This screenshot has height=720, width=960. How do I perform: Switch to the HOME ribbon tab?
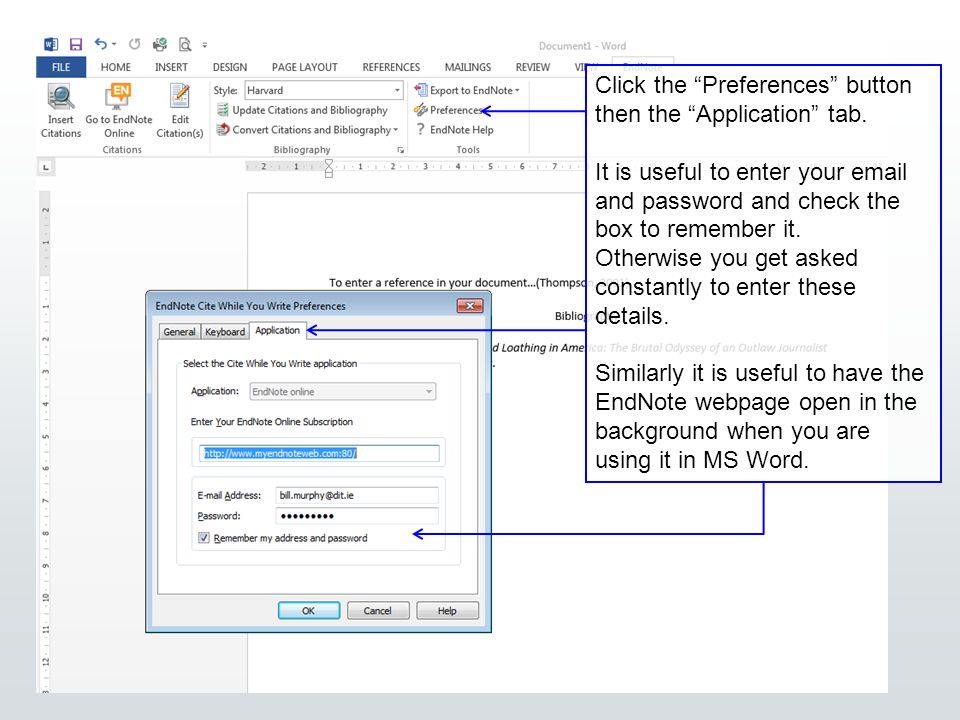click(116, 67)
